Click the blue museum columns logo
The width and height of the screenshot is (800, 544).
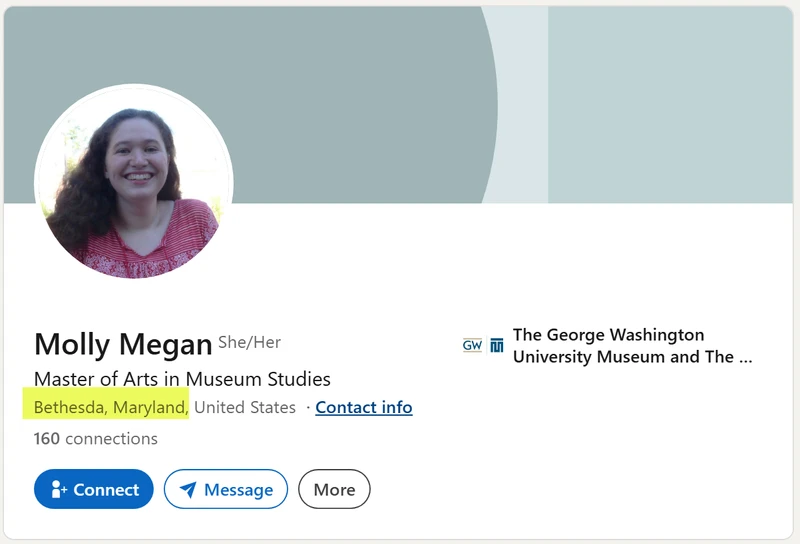point(496,345)
